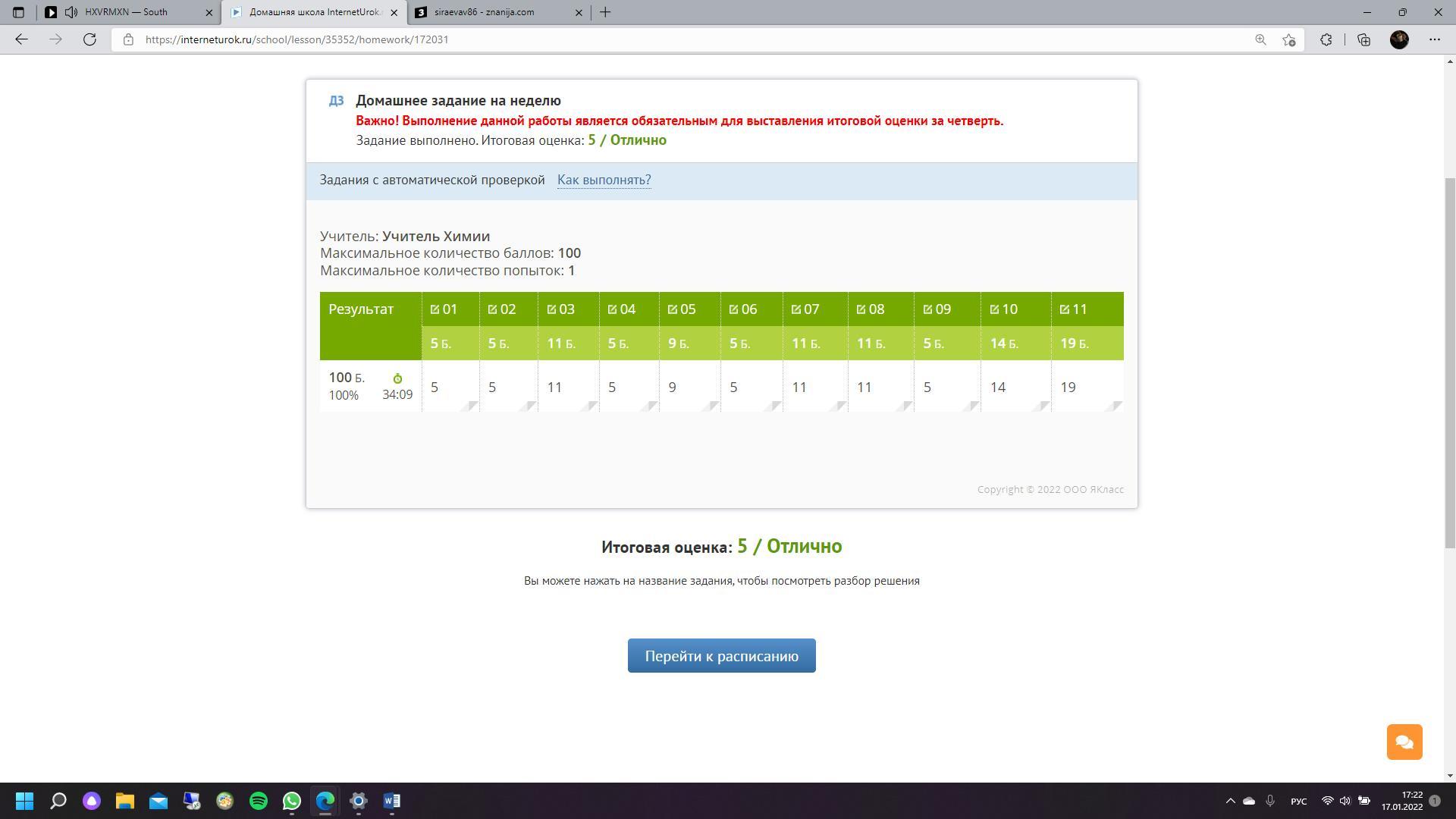
Task: Open the orange chat support widget
Action: (x=1404, y=742)
